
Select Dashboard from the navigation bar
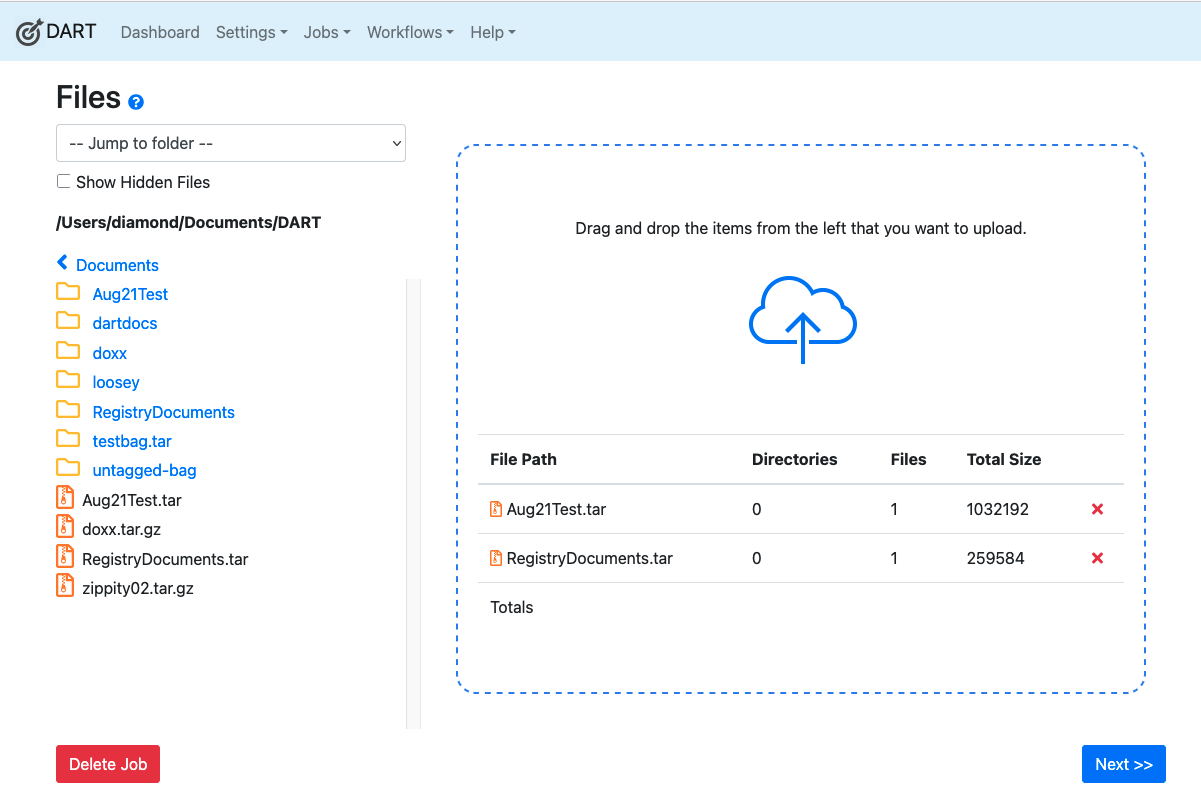(x=159, y=32)
